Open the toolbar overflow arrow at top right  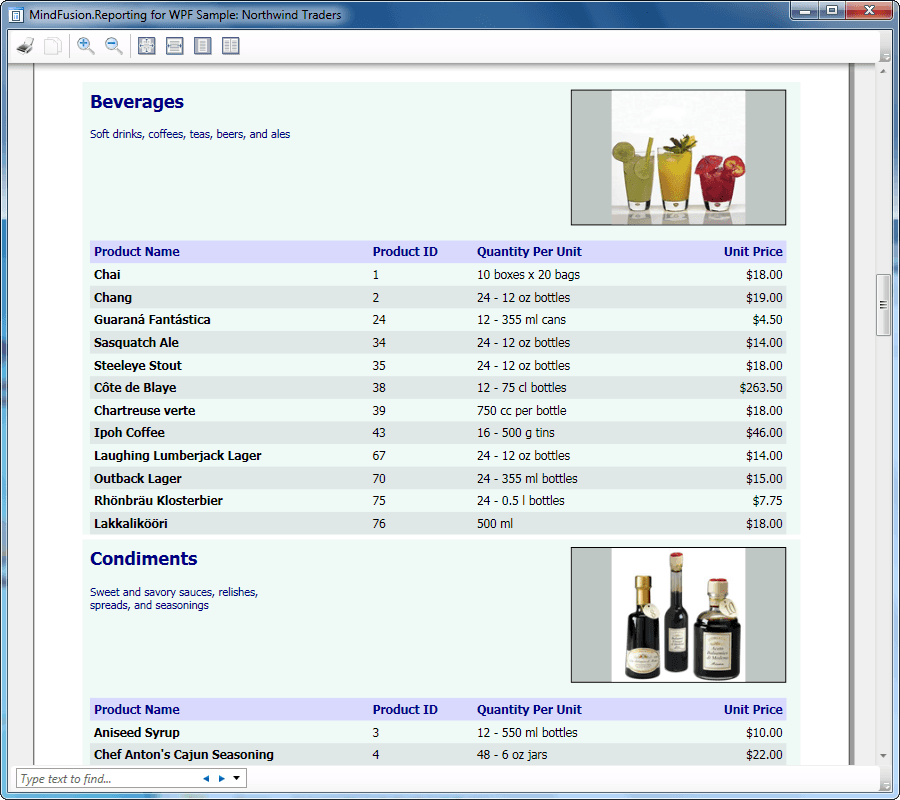pos(885,57)
